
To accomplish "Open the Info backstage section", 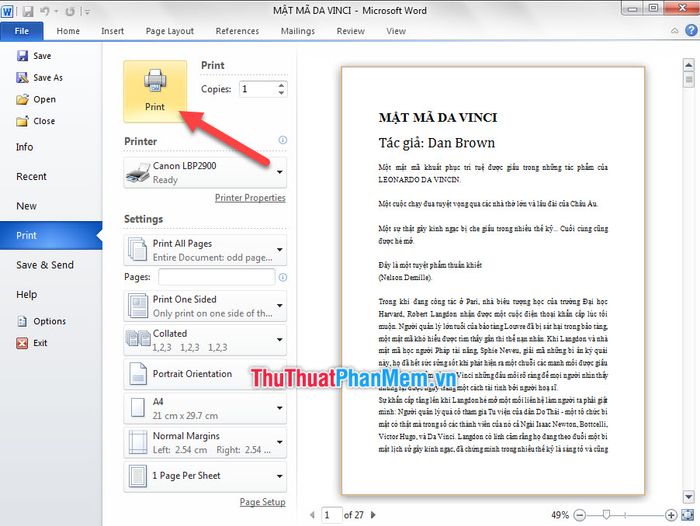I will 25,147.
